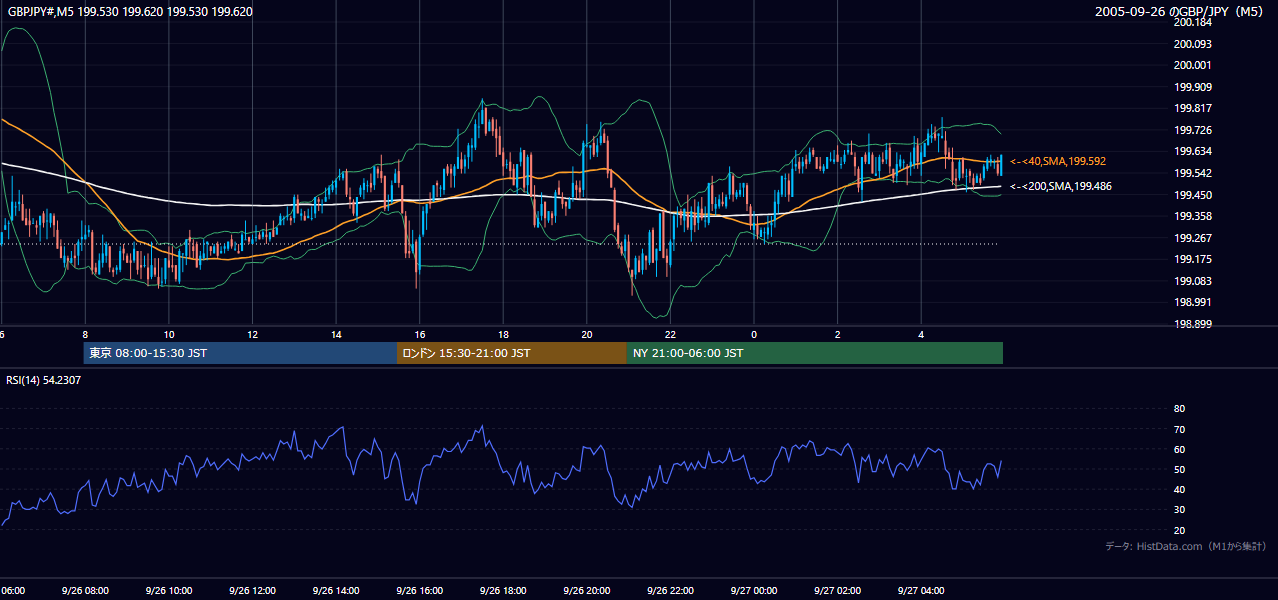Click the 9/27 02:00 time label

[x=838, y=591]
